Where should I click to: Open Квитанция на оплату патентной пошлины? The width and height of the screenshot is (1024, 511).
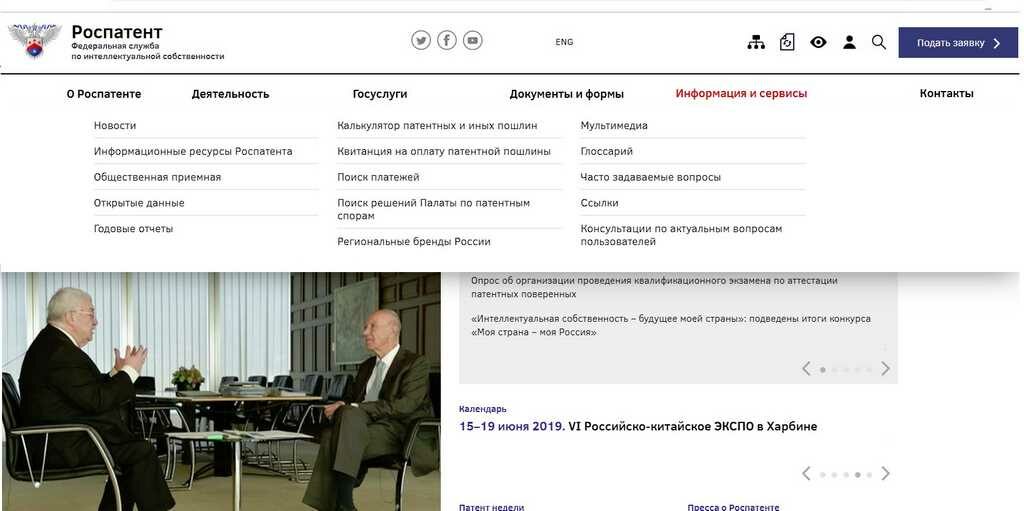tap(444, 152)
